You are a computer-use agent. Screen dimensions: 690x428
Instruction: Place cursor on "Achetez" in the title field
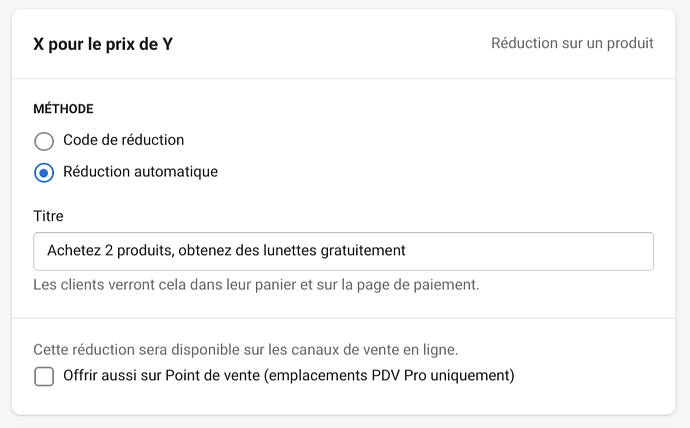point(72,250)
